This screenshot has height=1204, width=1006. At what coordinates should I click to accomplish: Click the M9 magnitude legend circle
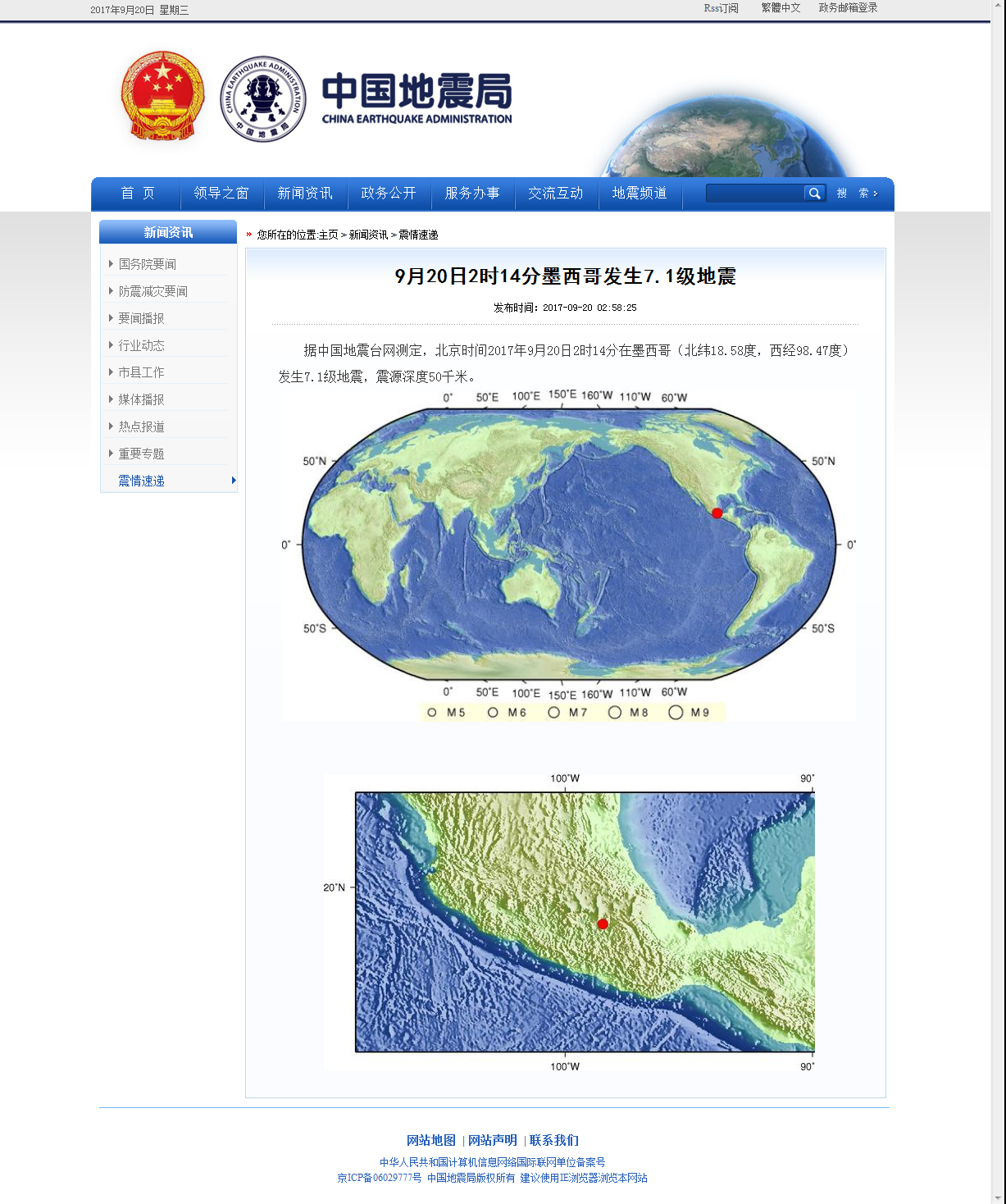coord(676,713)
